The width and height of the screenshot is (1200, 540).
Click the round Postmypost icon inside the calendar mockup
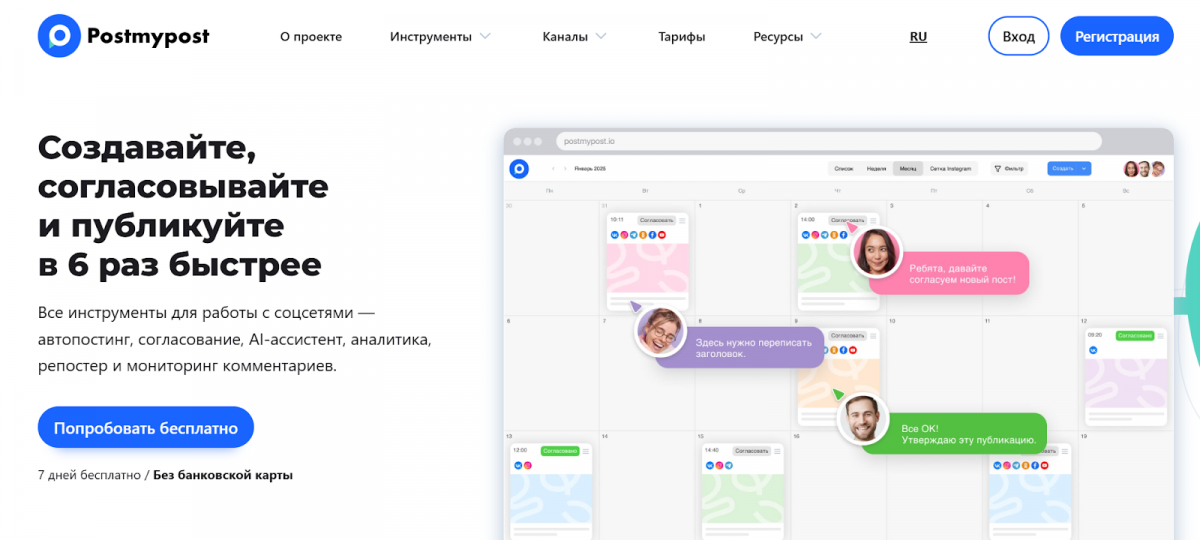tap(518, 169)
